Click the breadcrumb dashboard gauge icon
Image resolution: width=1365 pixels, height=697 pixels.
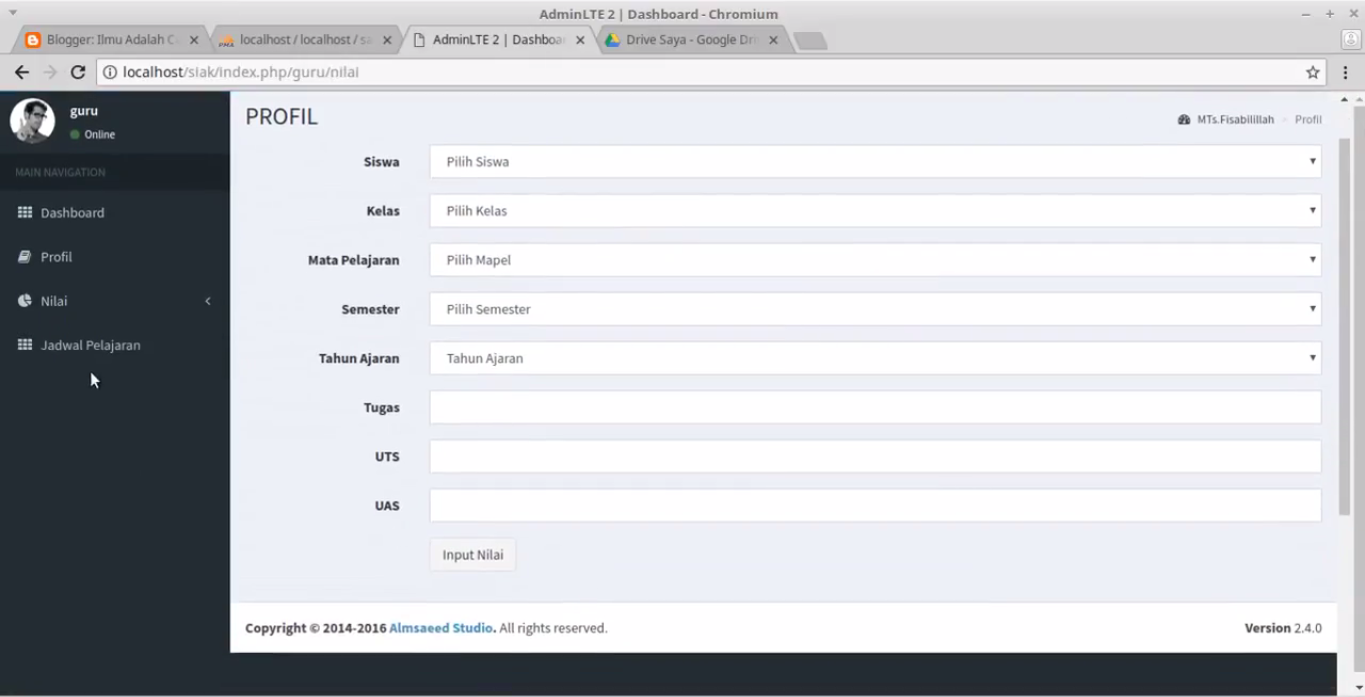click(x=1184, y=119)
